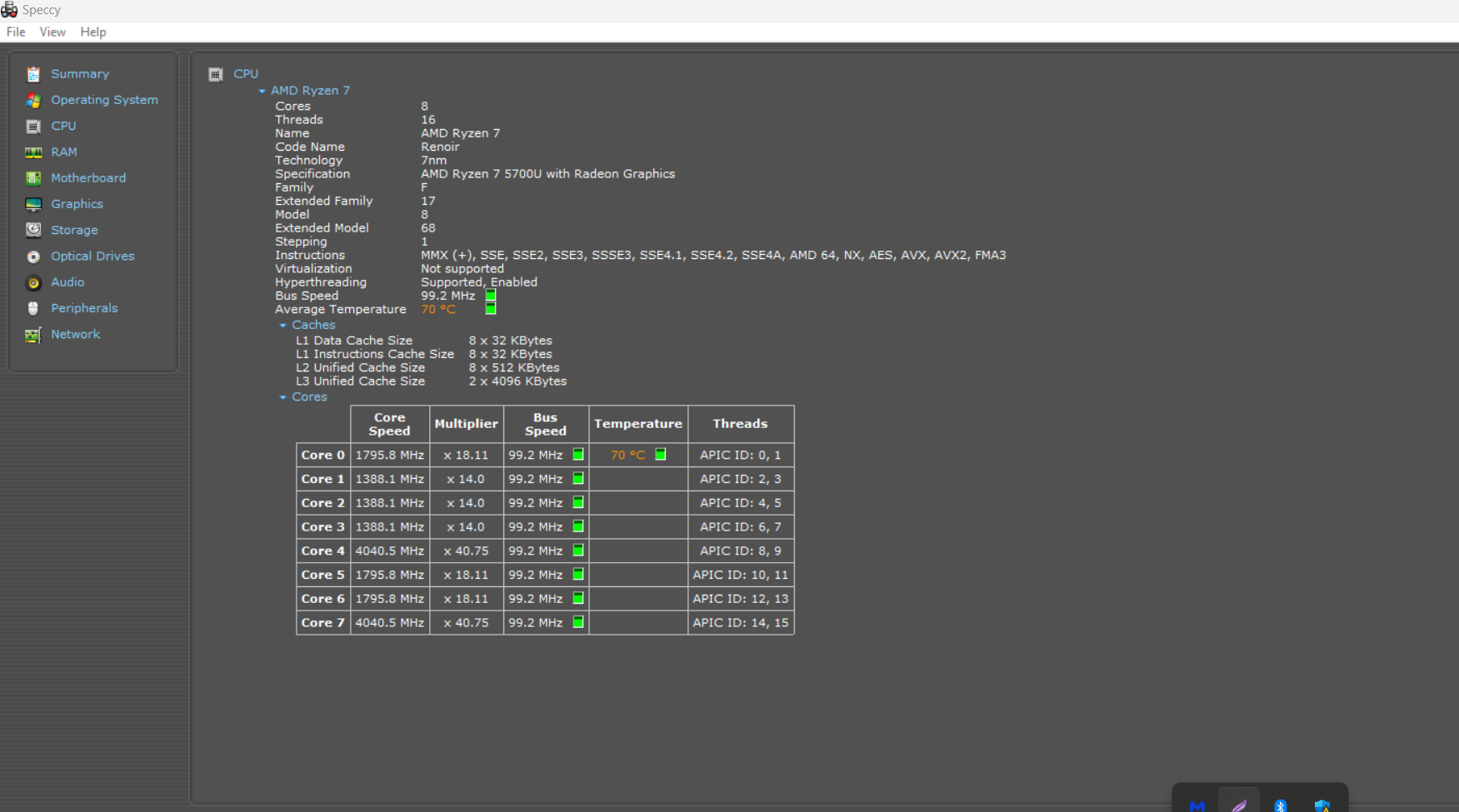Click green indicator beside Bus Speed 99.2 MHz
The width and height of the screenshot is (1459, 812).
click(x=491, y=296)
